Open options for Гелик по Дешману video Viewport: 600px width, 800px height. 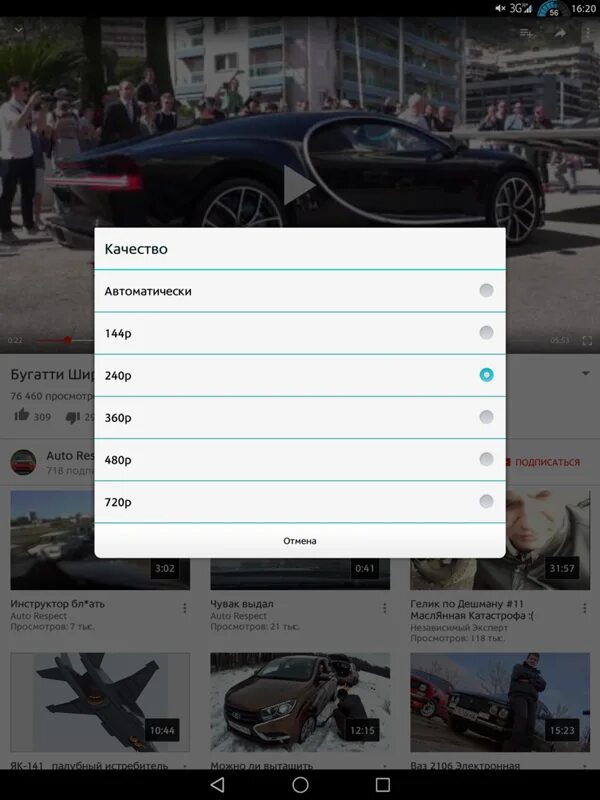pos(585,608)
